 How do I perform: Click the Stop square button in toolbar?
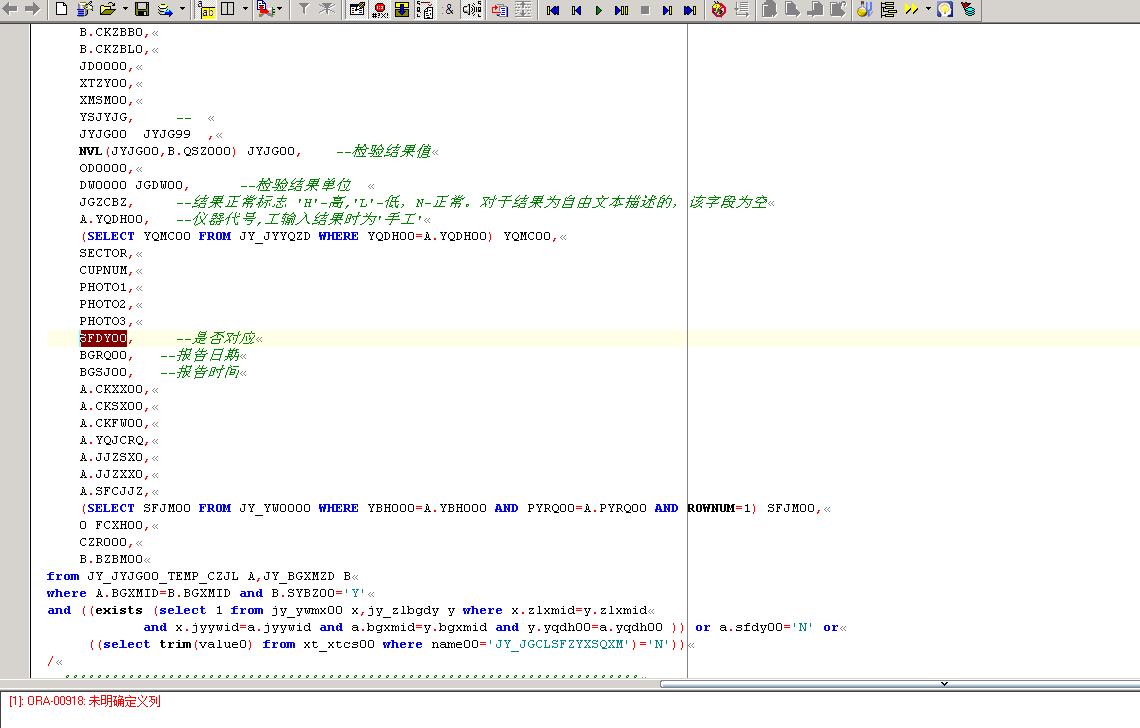coord(644,10)
